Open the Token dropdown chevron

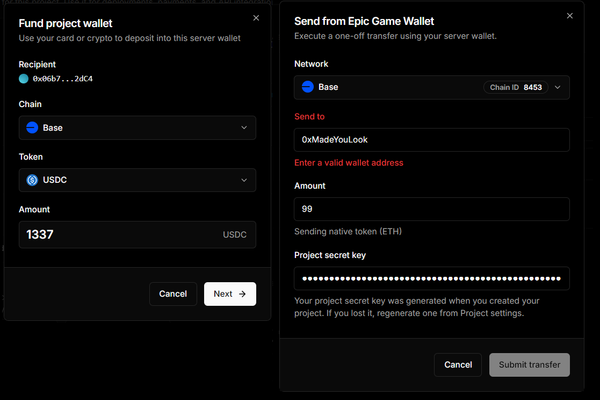click(244, 180)
